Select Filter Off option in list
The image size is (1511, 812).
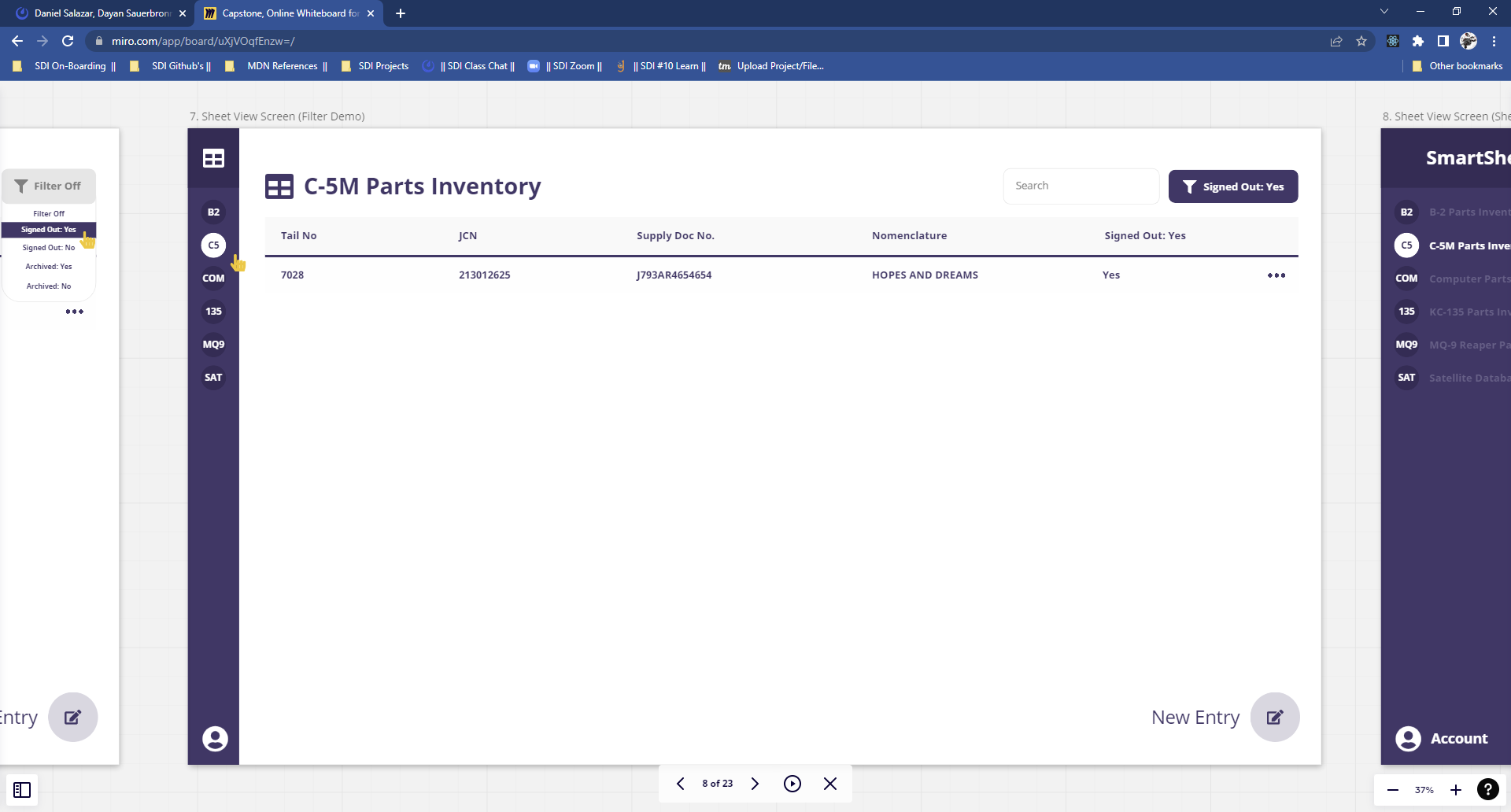pyautogui.click(x=49, y=213)
